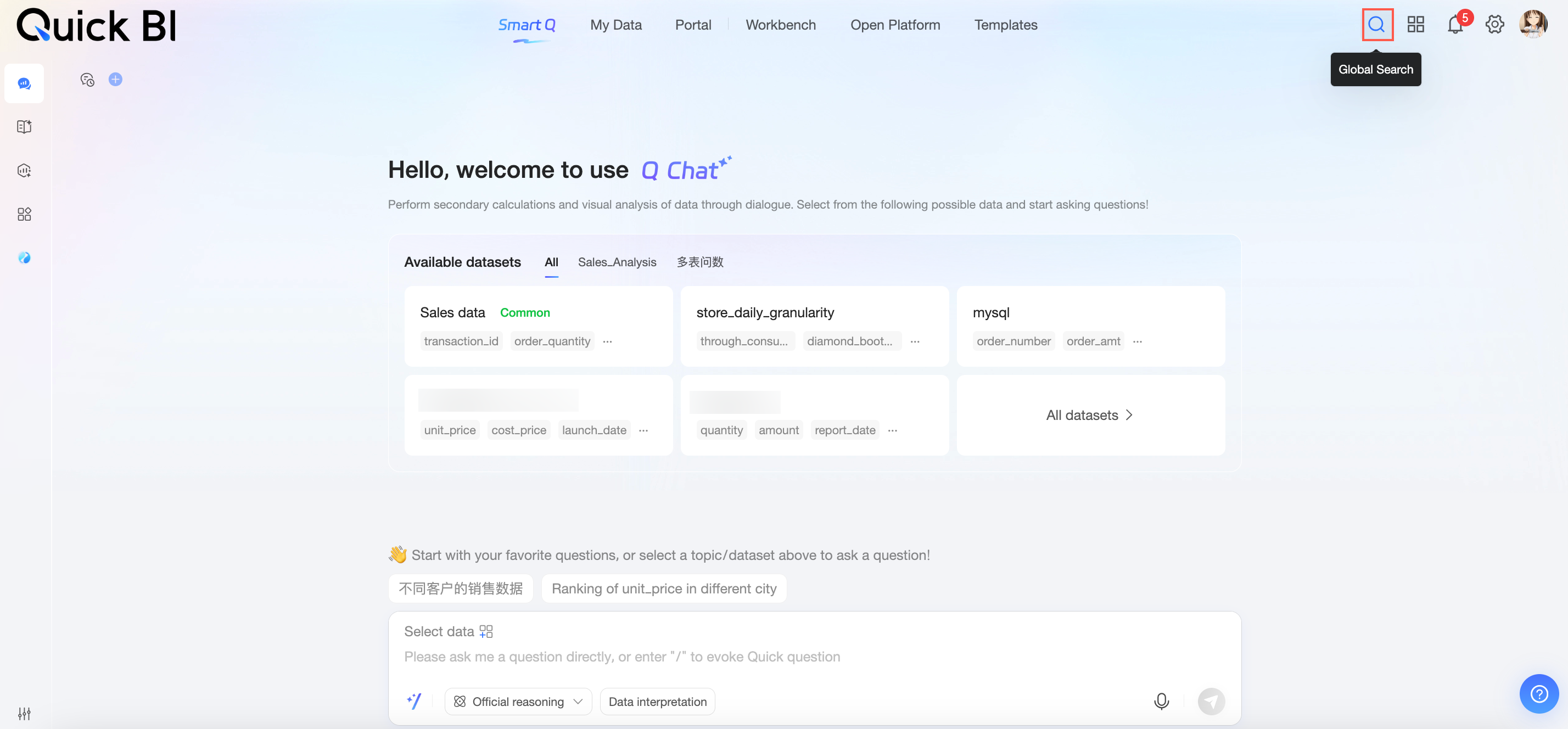
Task: Select the chat bubble icon in left sidebar
Action: coord(24,83)
